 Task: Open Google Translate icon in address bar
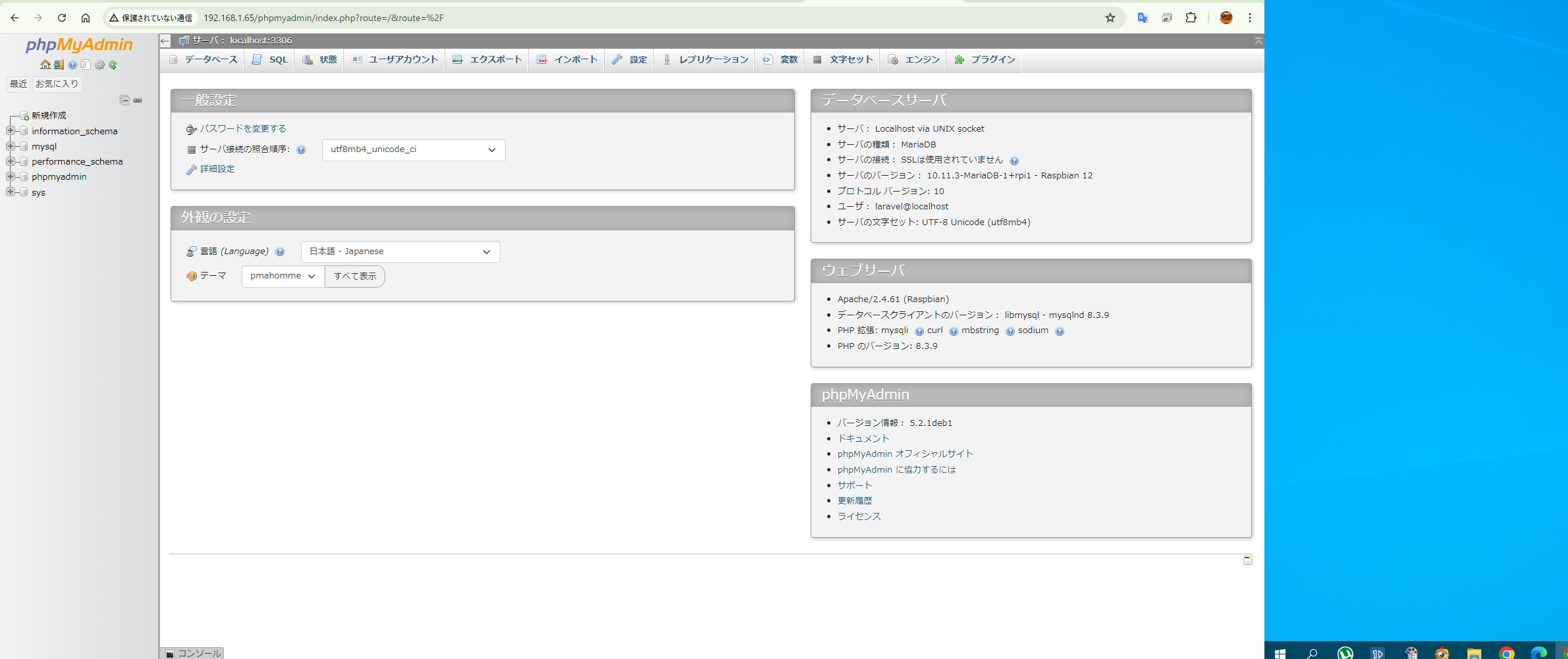point(1143,18)
